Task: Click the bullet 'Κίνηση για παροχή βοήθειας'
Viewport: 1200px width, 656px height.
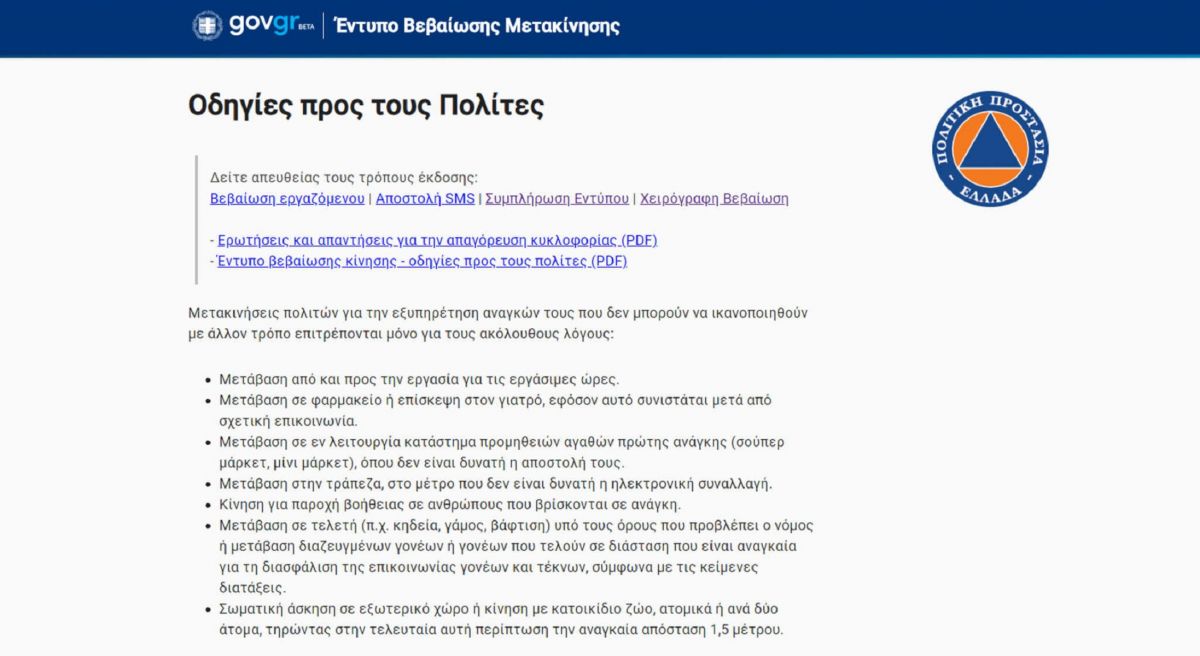Action: tap(449, 504)
